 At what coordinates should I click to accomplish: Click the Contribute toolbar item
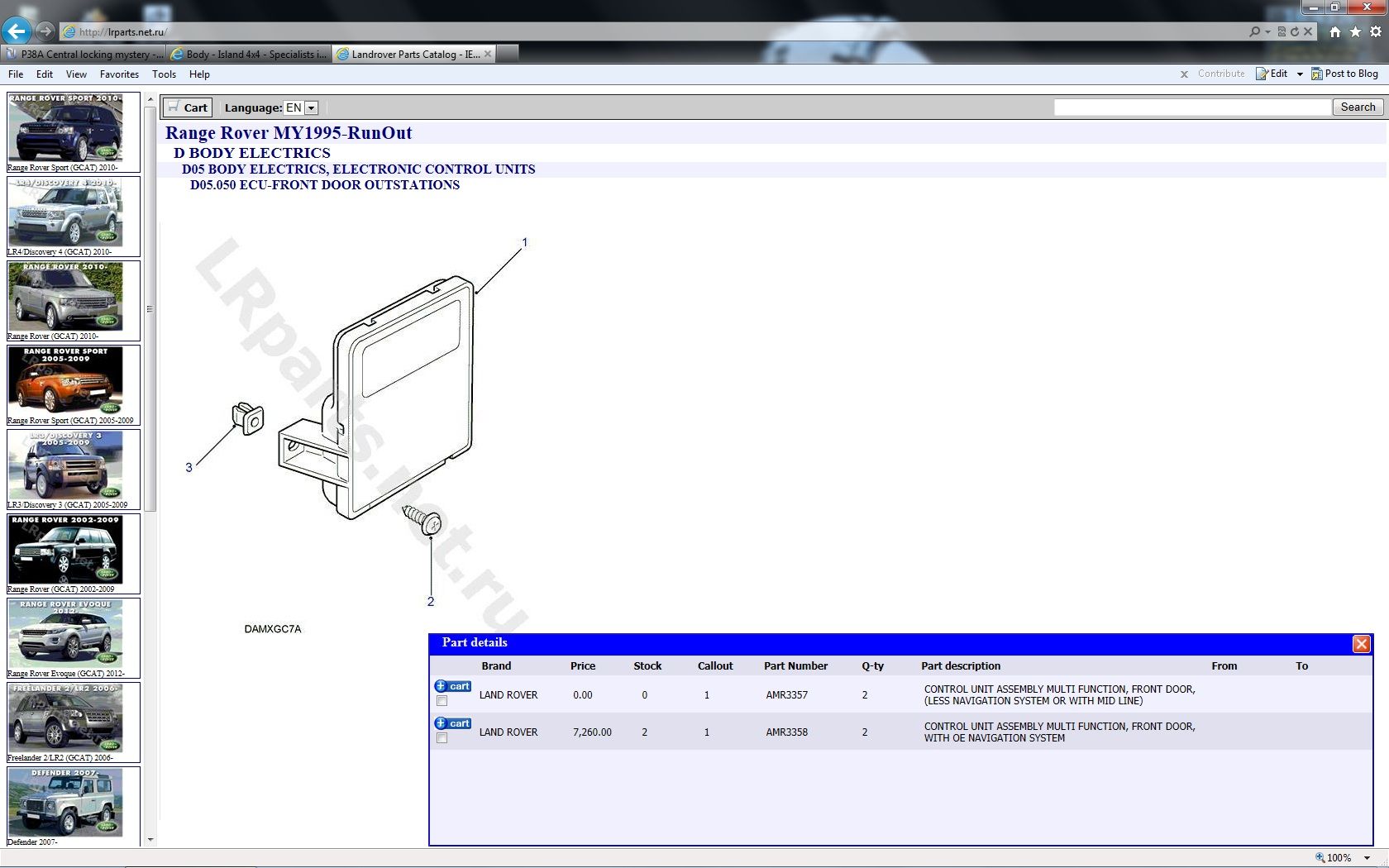[1220, 74]
